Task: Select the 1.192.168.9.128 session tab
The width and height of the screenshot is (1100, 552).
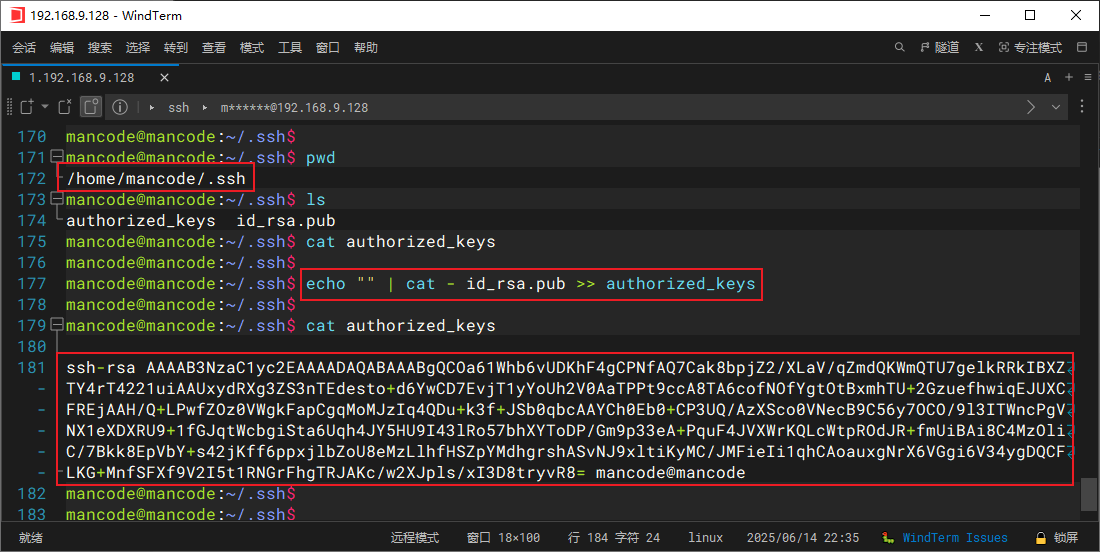Action: (80, 77)
